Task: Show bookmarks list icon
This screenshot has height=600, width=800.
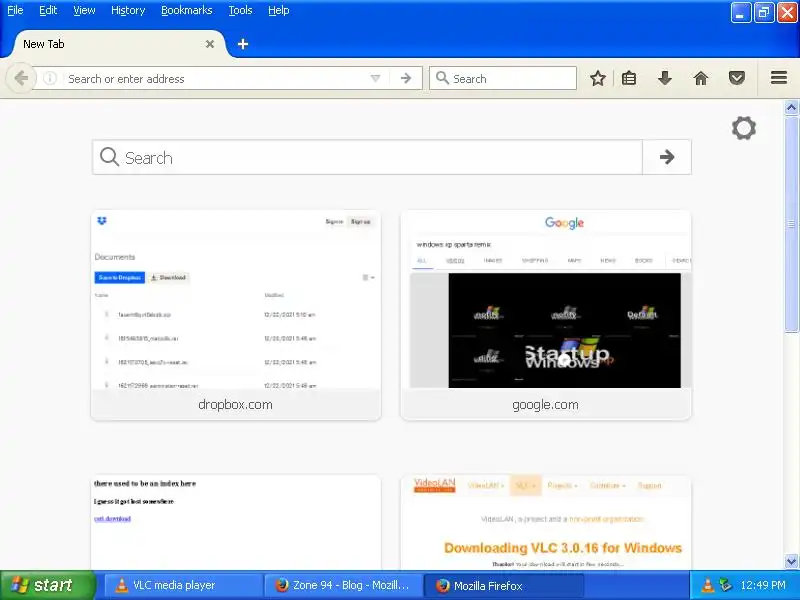Action: coord(629,78)
